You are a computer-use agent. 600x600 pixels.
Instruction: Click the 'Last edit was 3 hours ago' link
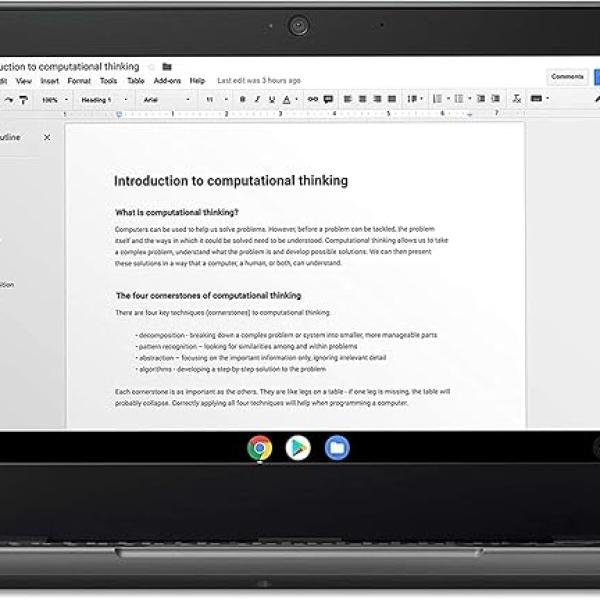[x=259, y=81]
